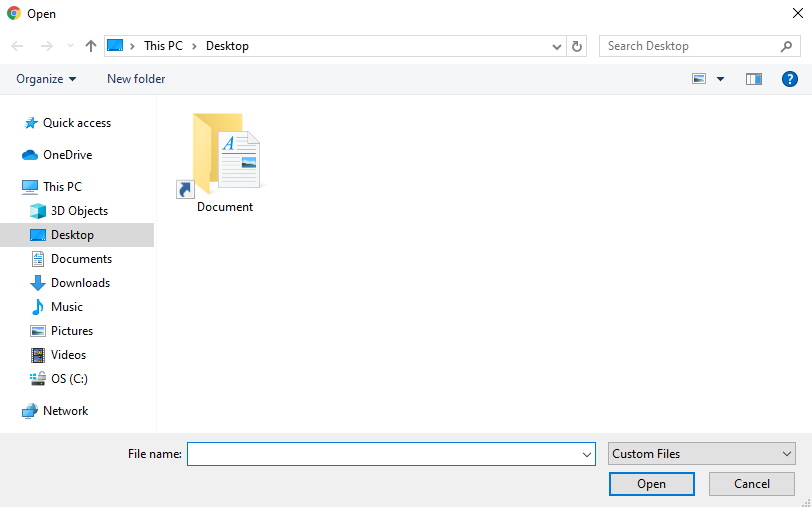Select Quick access in navigation pane
Image resolution: width=812 pixels, height=507 pixels.
(x=76, y=123)
